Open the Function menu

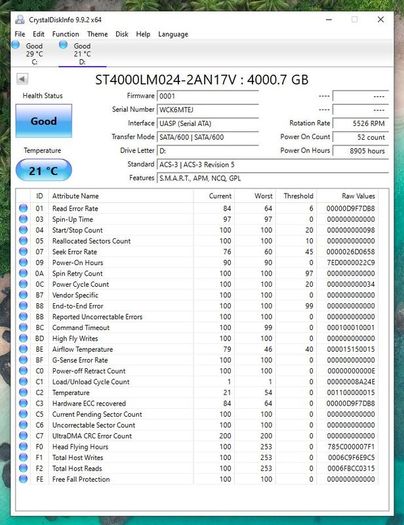tap(66, 34)
